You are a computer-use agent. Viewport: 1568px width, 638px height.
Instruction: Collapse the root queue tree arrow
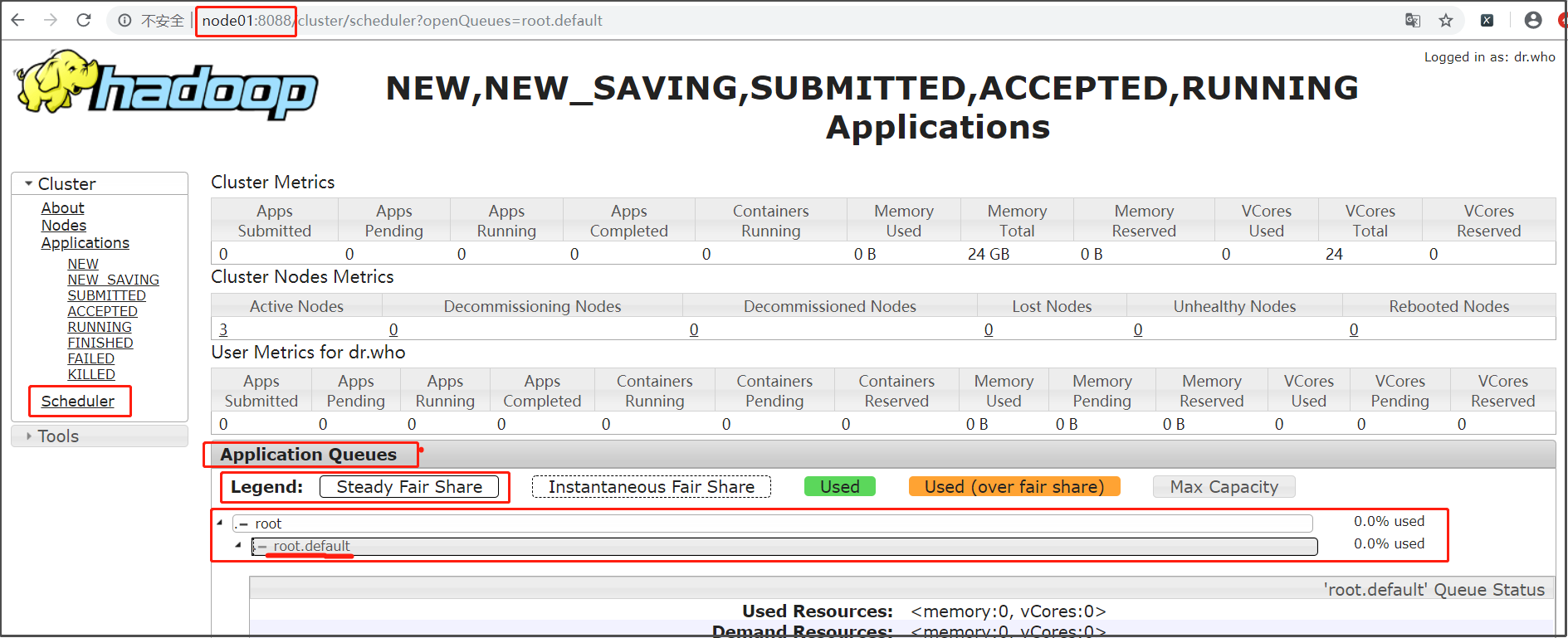[x=220, y=523]
